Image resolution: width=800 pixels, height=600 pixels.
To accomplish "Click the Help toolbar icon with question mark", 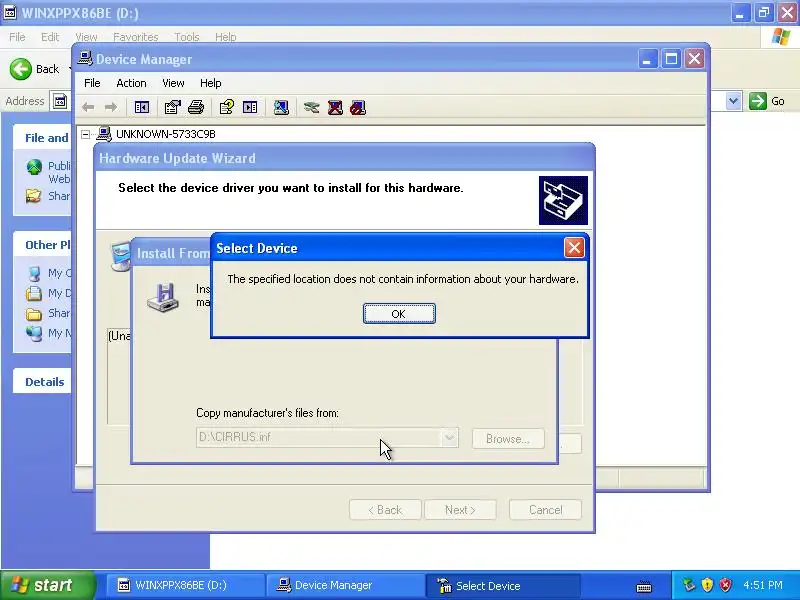I will pos(227,107).
